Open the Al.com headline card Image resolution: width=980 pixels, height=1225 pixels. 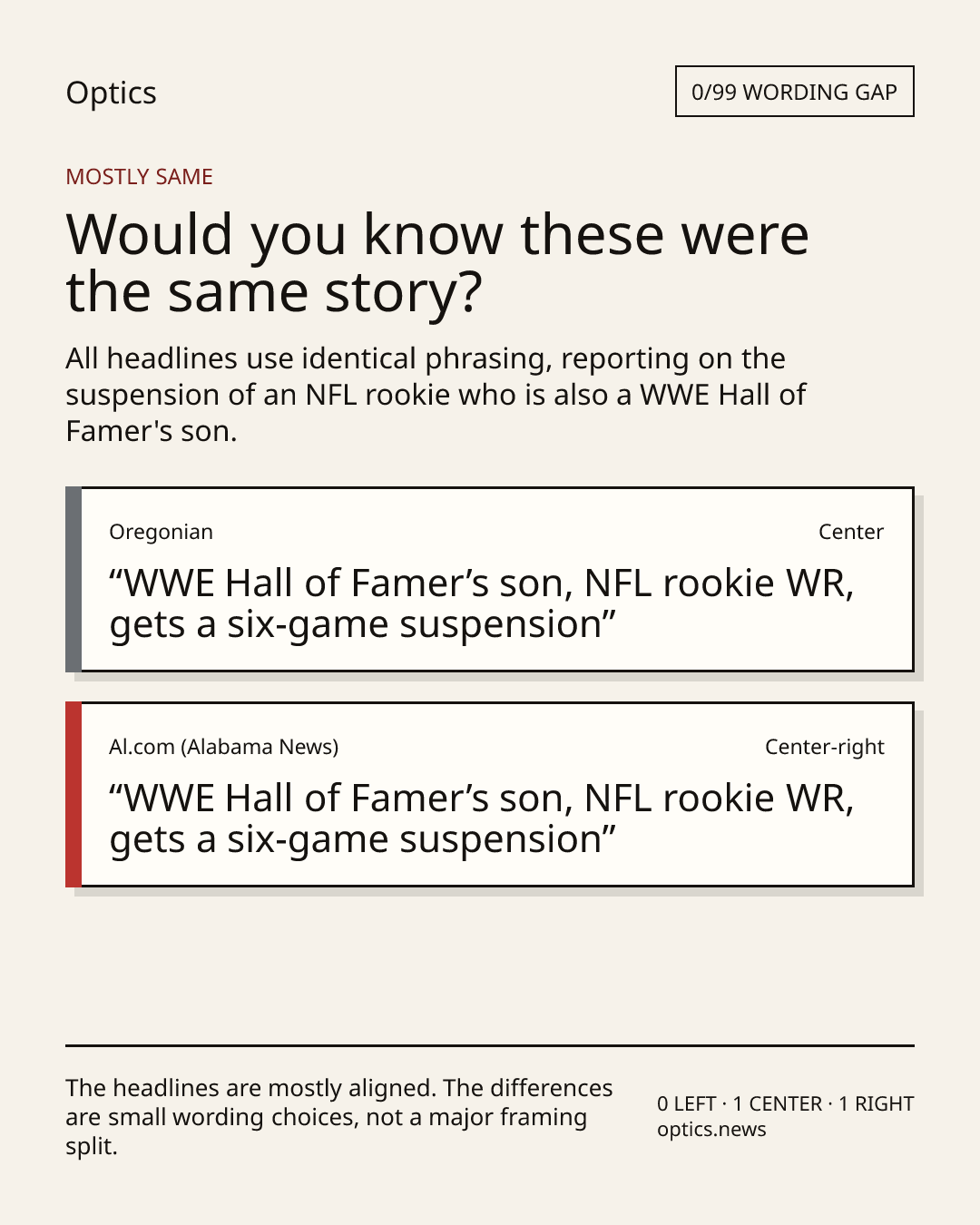[490, 795]
